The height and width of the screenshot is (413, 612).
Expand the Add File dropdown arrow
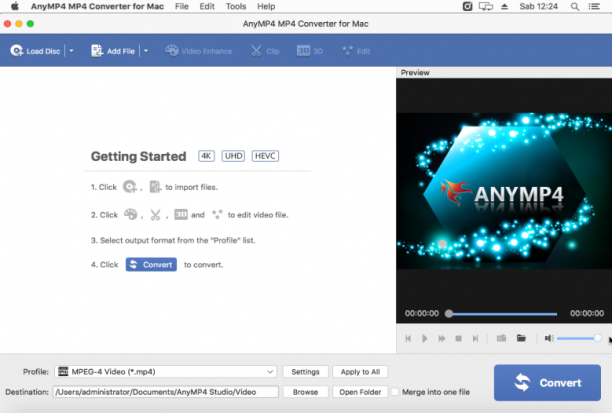click(x=146, y=51)
